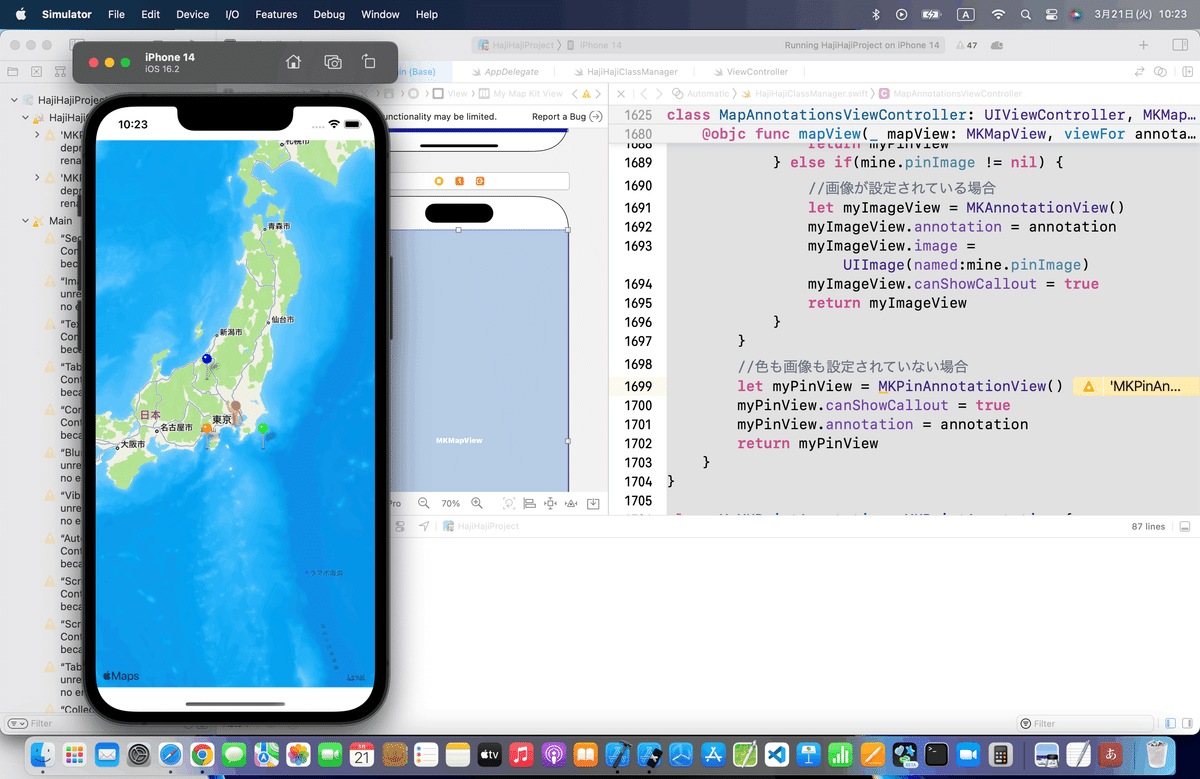
Task: Open the Window menu
Action: 380,14
